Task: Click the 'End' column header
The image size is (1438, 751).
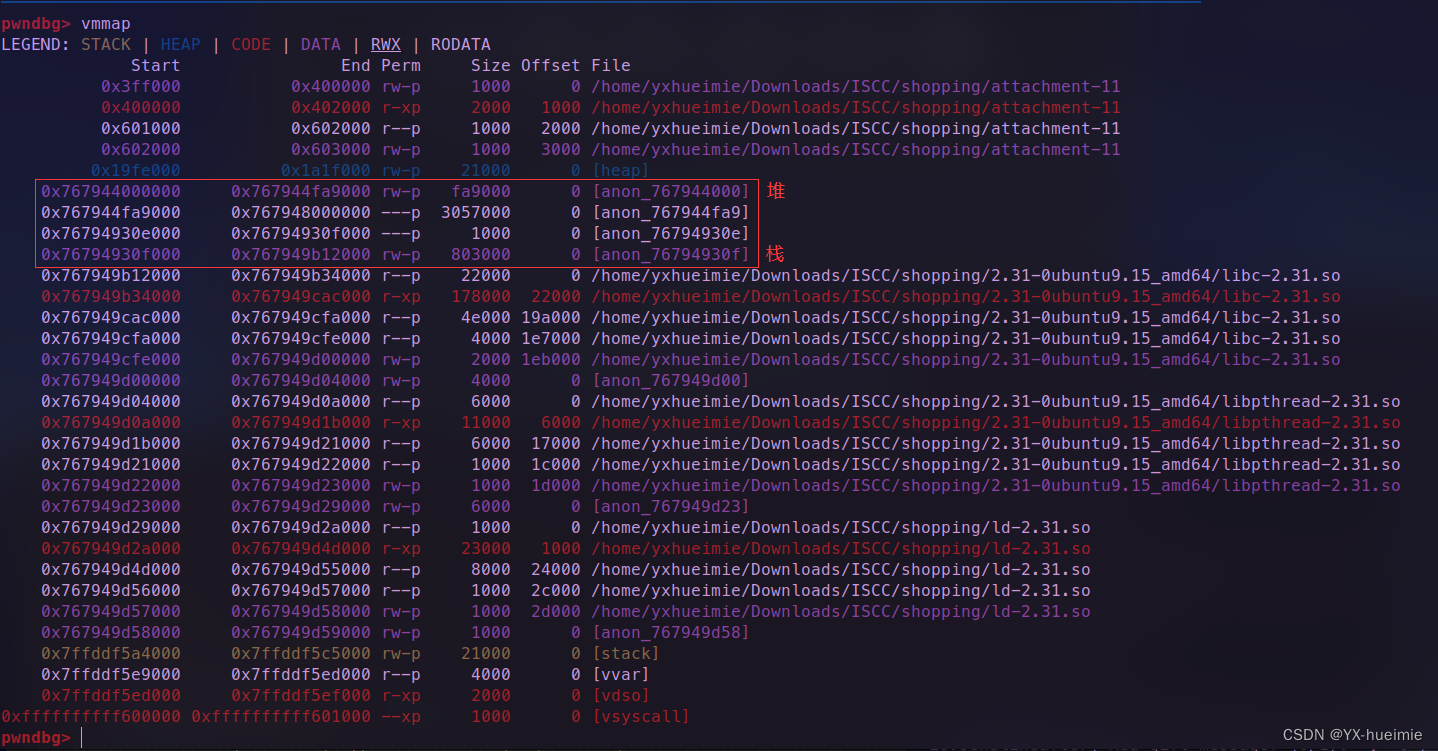Action: (x=356, y=65)
